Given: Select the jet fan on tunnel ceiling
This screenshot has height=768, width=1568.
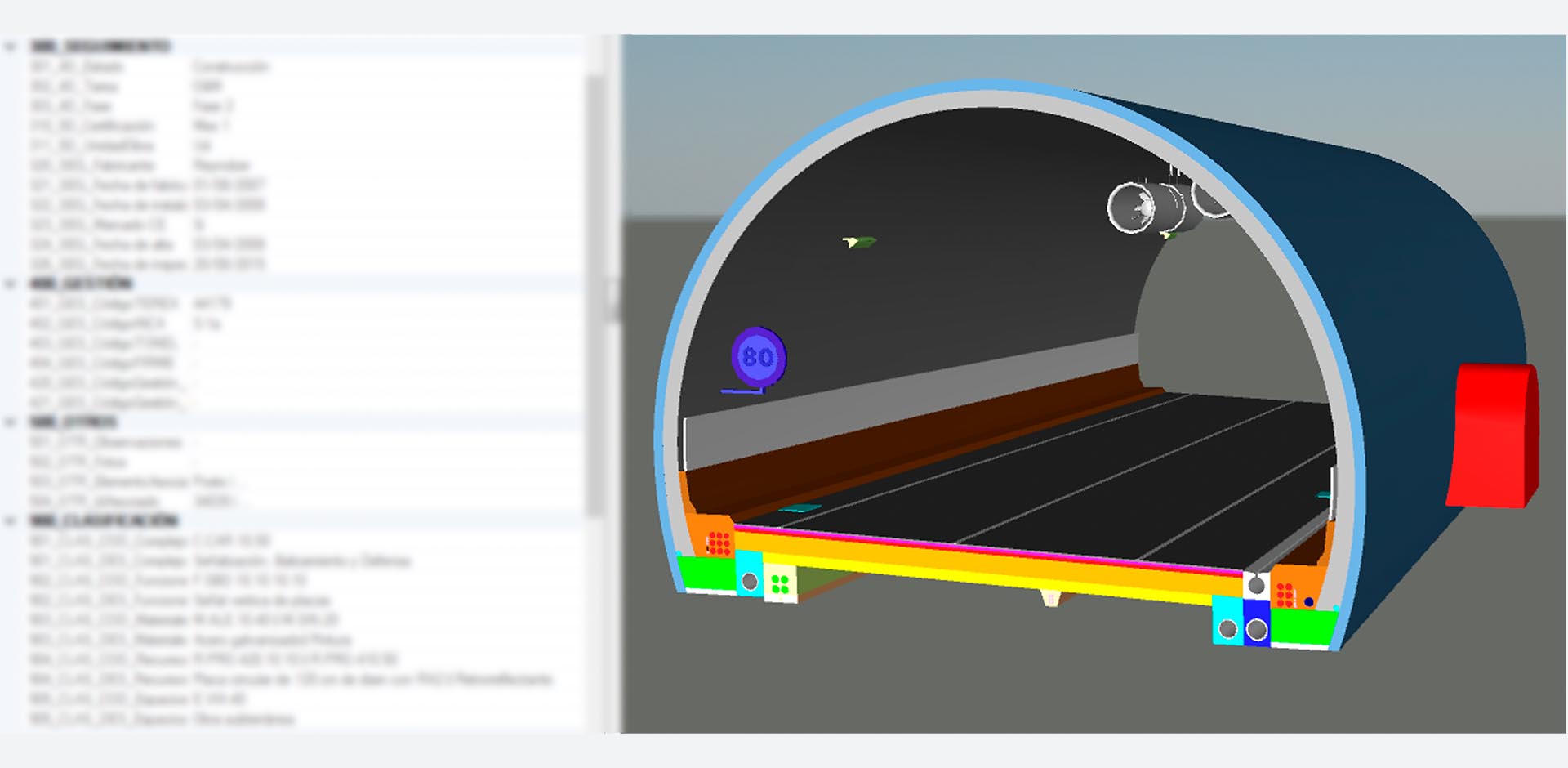Looking at the screenshot, I should (x=1145, y=208).
